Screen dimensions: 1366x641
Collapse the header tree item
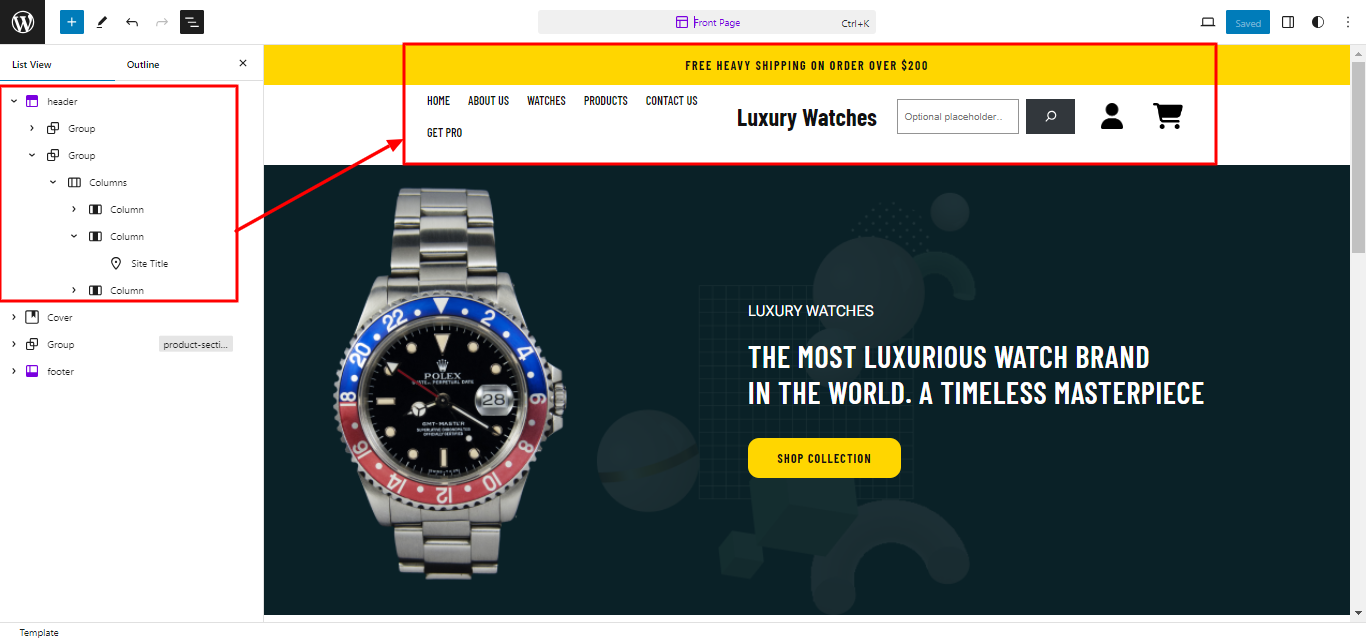pyautogui.click(x=14, y=101)
